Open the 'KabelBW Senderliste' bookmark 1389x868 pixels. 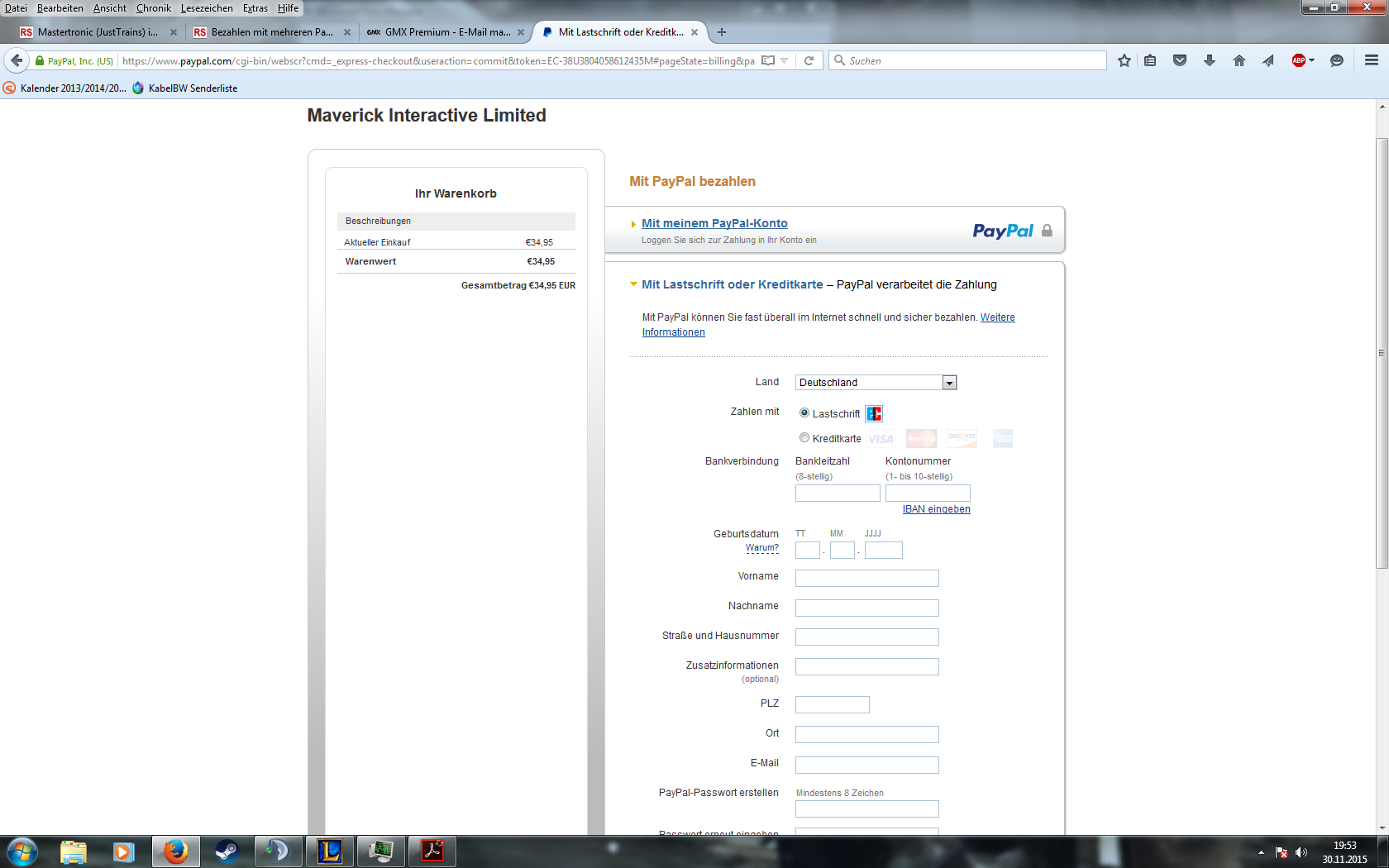[x=185, y=88]
